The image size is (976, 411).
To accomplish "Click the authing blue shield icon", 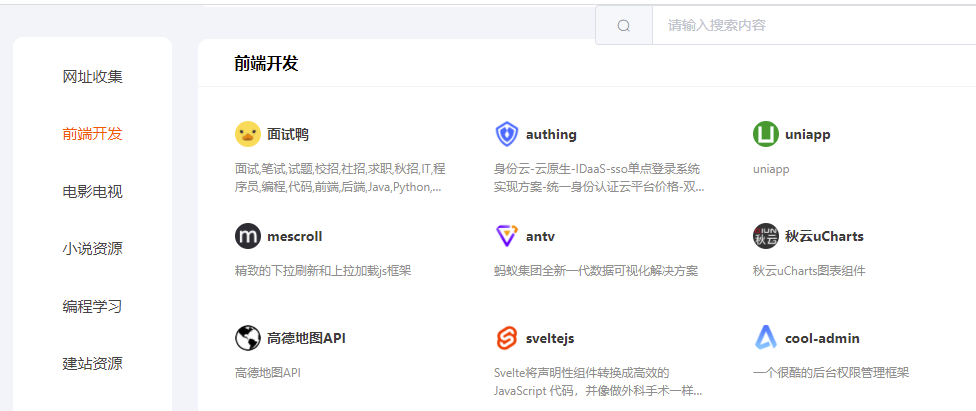I will pos(507,134).
